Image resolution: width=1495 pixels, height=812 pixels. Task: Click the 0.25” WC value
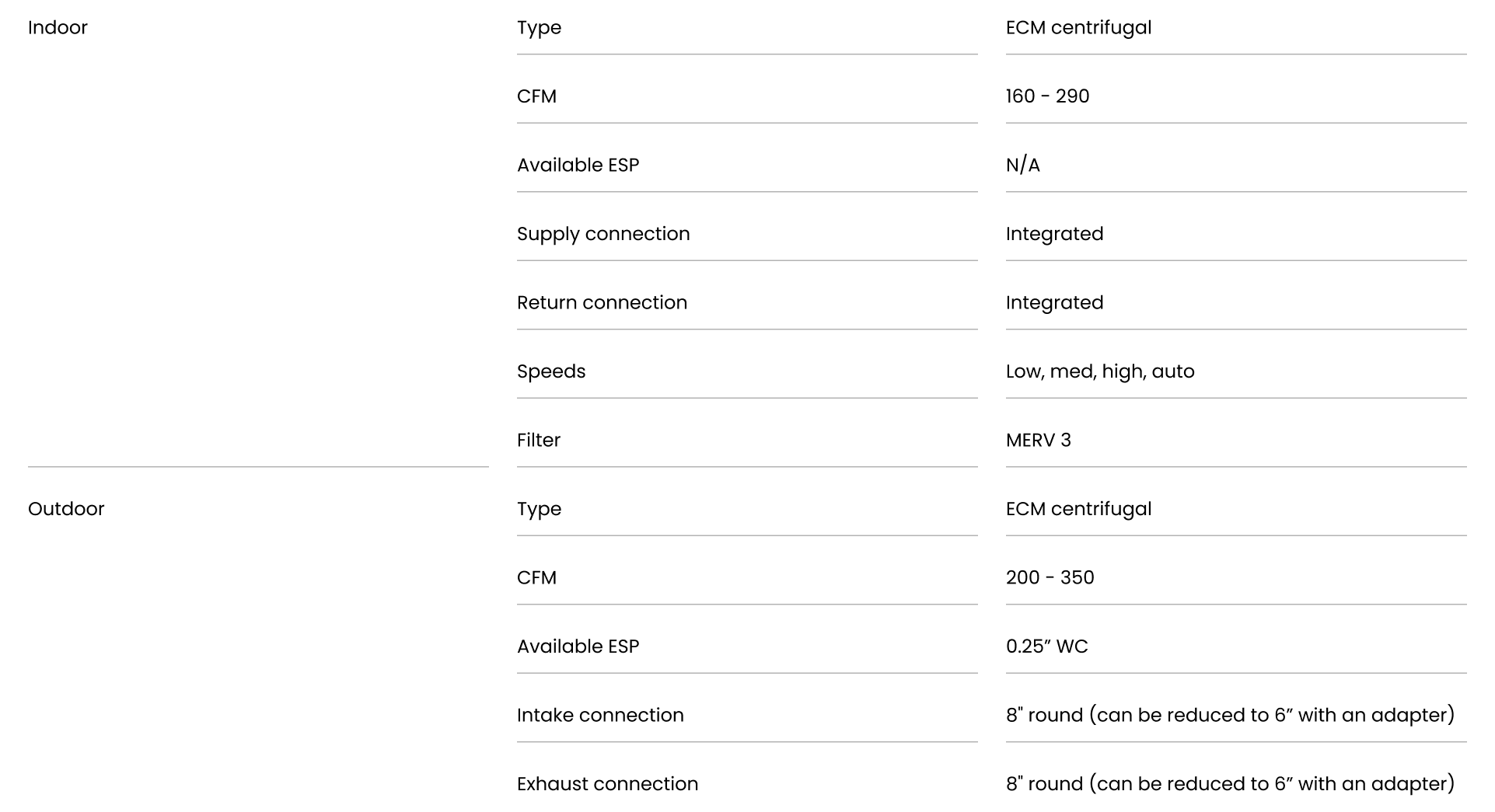pos(1046,646)
